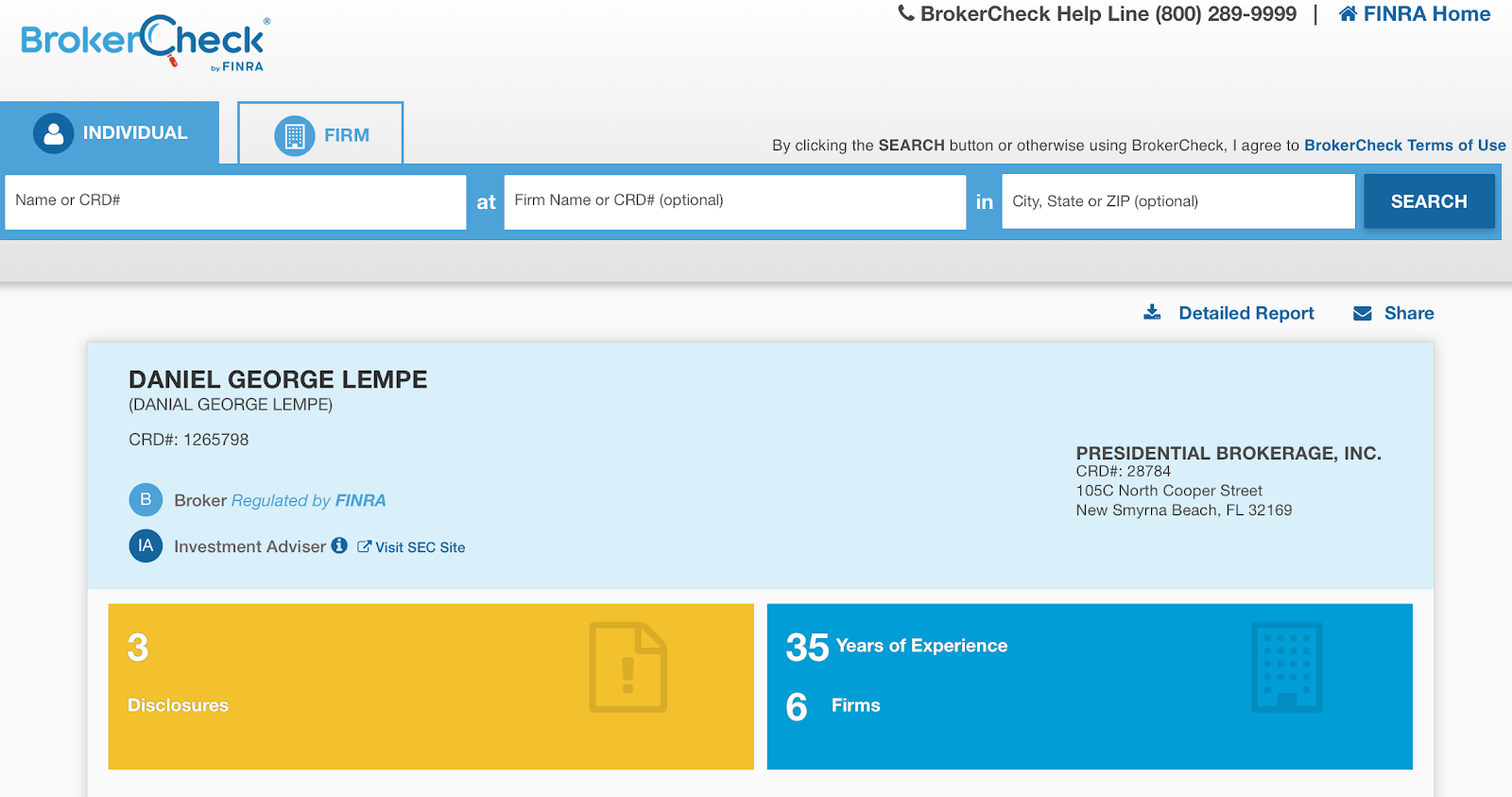Viewport: 1512px width, 797px height.
Task: Click the info icon beside Investment Adviser
Action: coord(339,546)
